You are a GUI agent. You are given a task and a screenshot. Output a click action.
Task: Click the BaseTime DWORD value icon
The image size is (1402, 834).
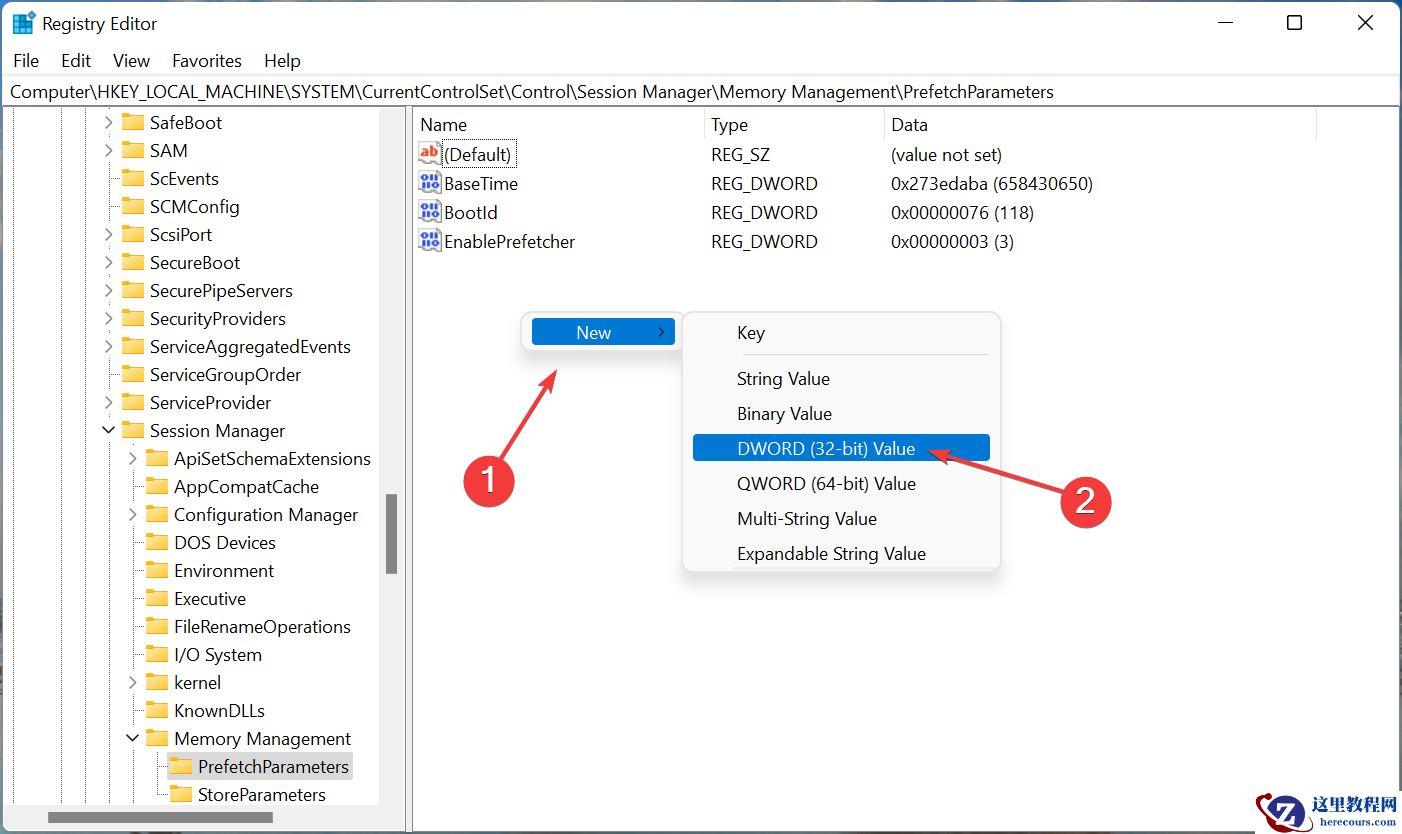[x=429, y=183]
